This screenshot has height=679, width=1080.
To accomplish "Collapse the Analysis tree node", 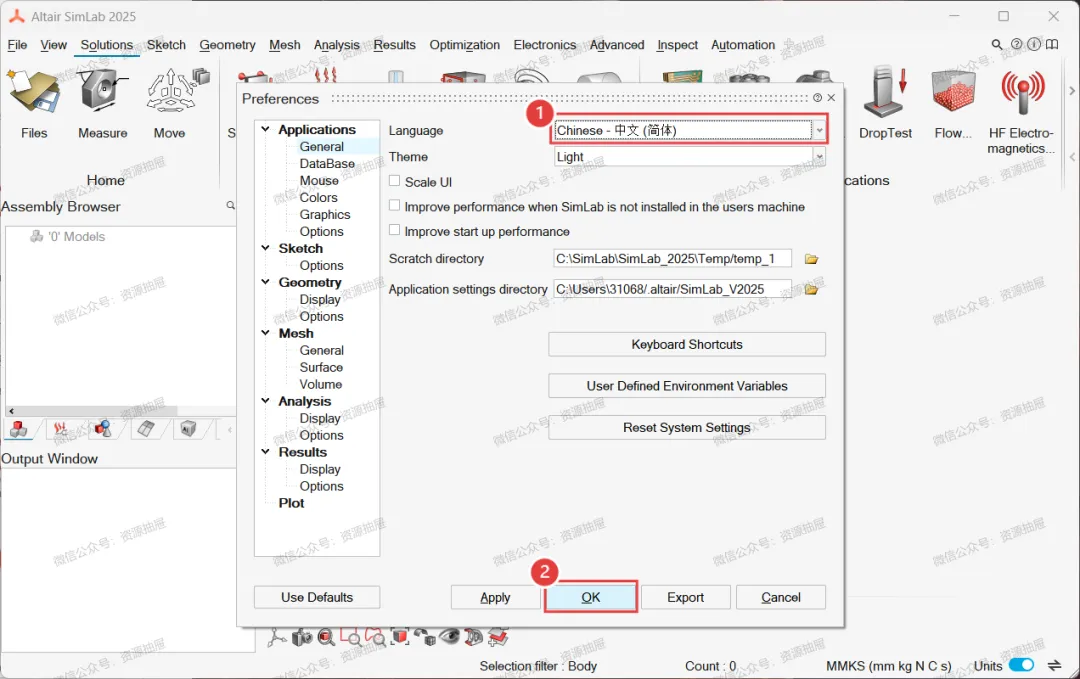I will click(x=265, y=401).
